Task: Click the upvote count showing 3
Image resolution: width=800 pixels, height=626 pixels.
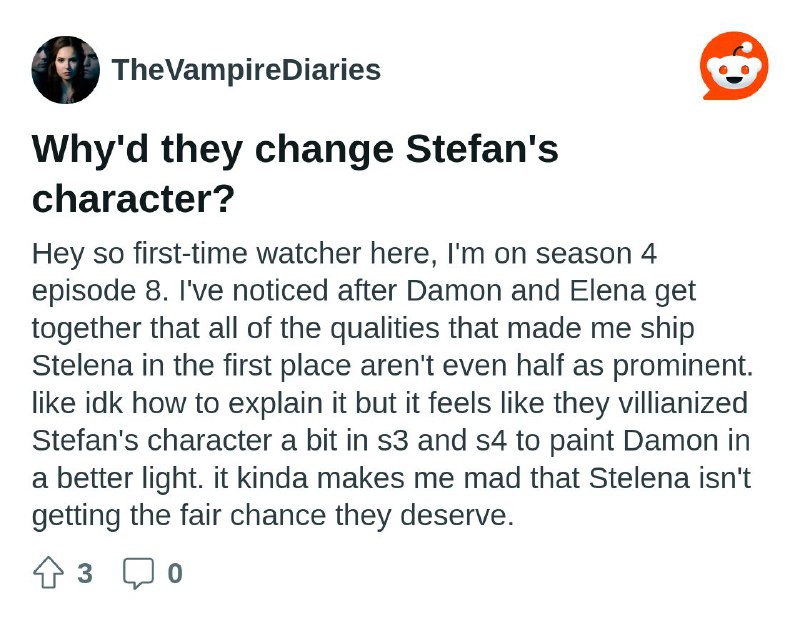Action: 85,573
